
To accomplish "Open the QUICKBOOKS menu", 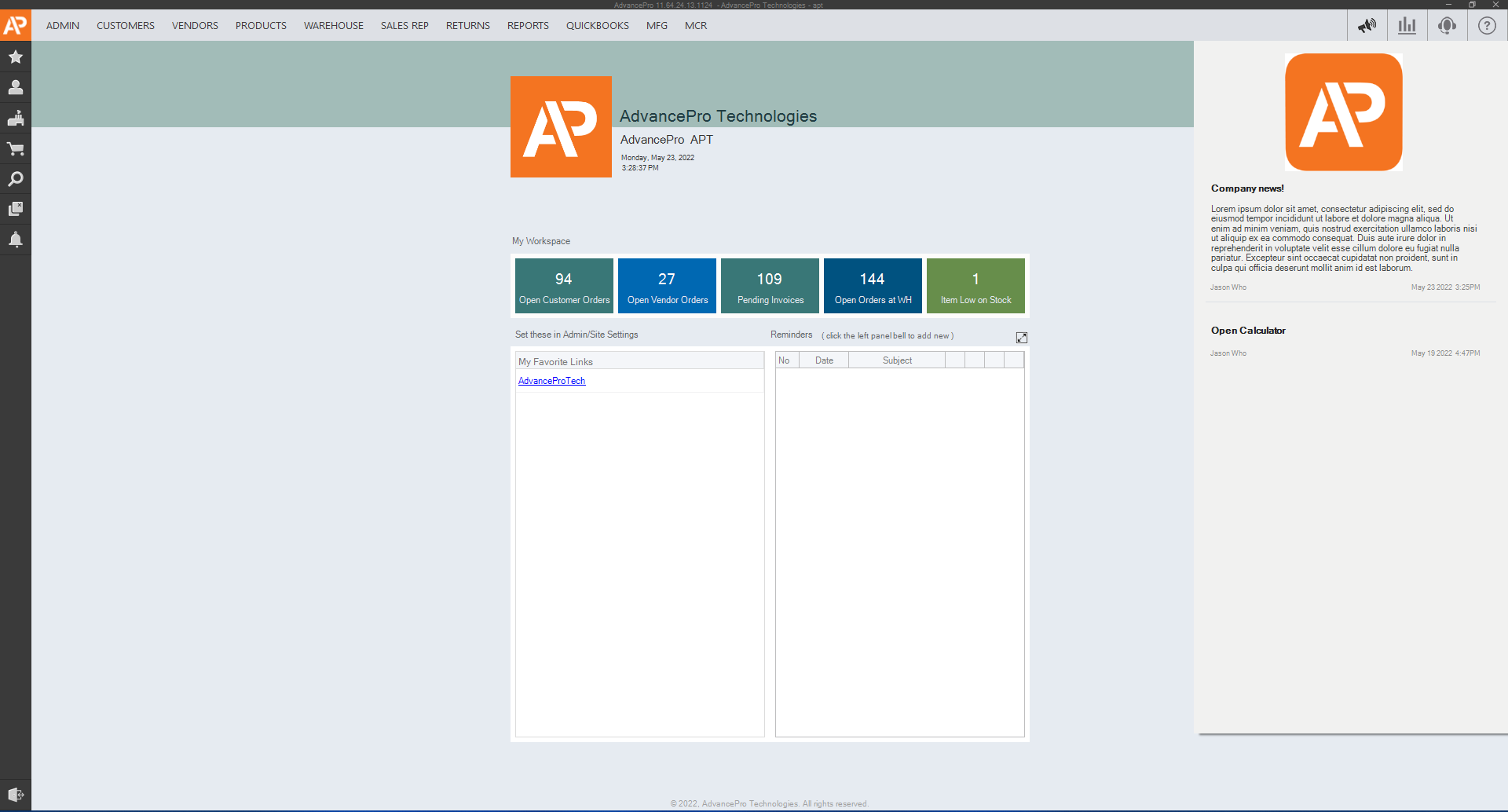I will (597, 26).
